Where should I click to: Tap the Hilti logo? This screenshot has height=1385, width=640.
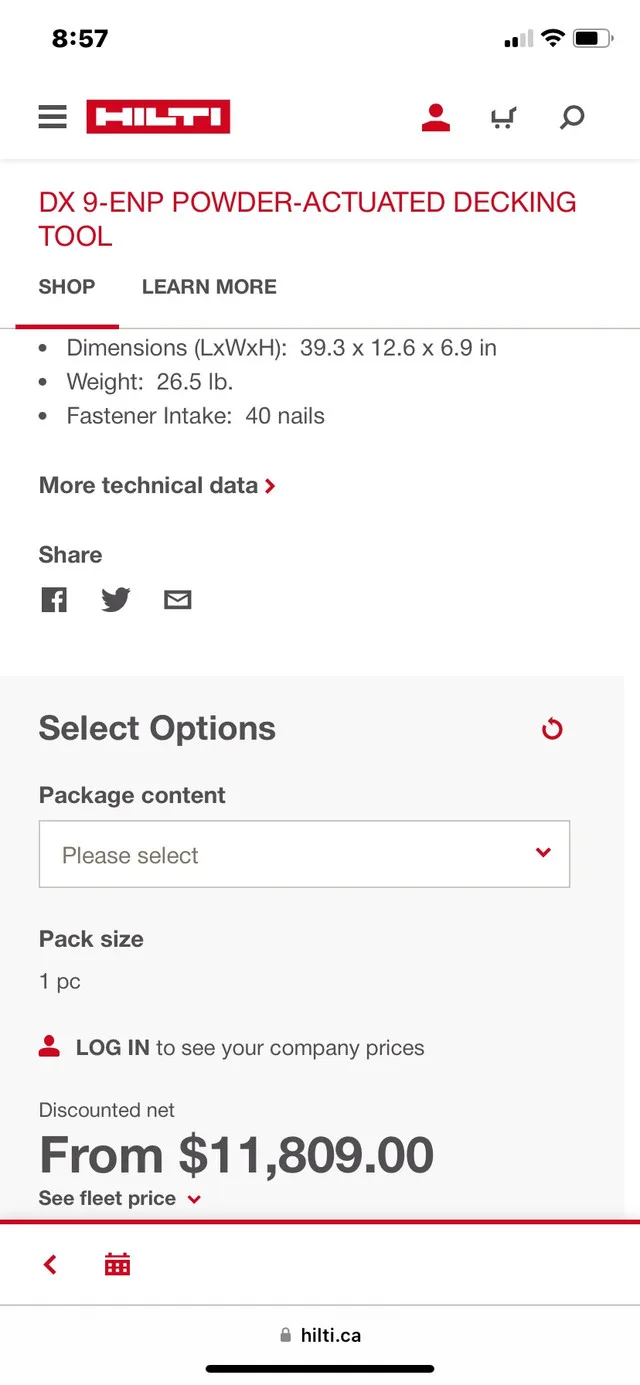158,117
